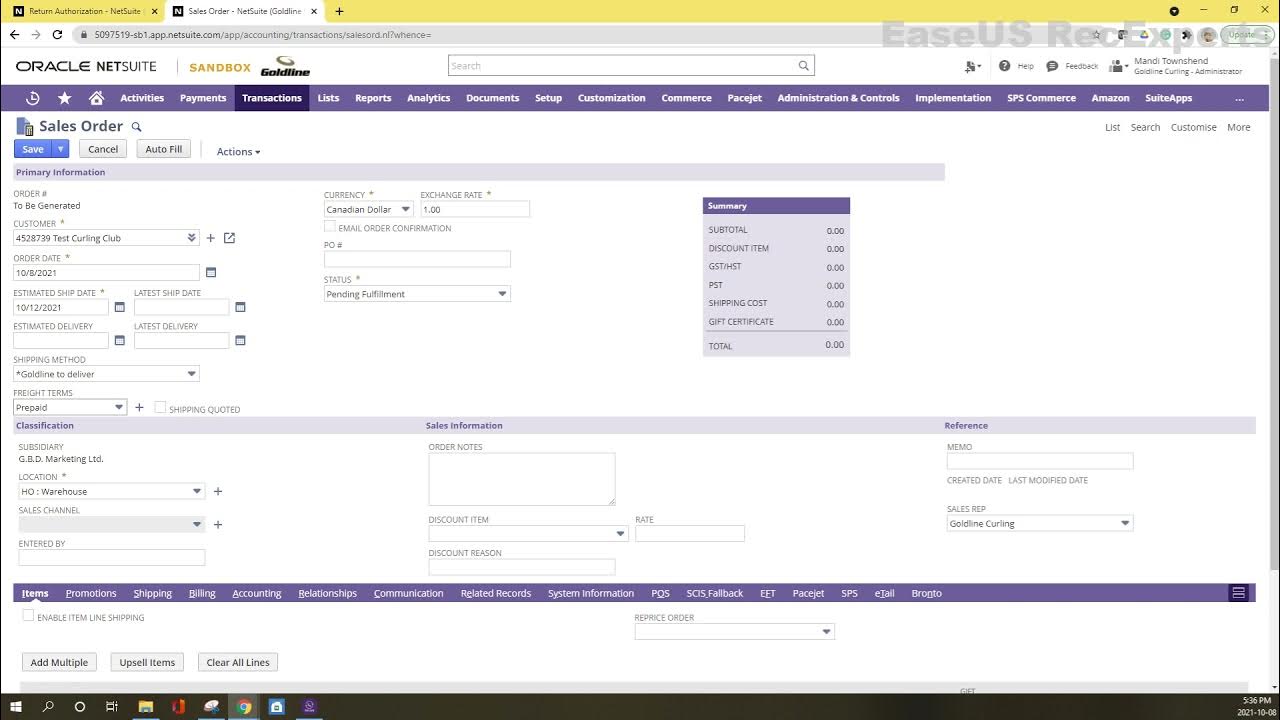The height and width of the screenshot is (720, 1280).
Task: Open the Status dropdown Pending Fulfillment
Action: (502, 294)
